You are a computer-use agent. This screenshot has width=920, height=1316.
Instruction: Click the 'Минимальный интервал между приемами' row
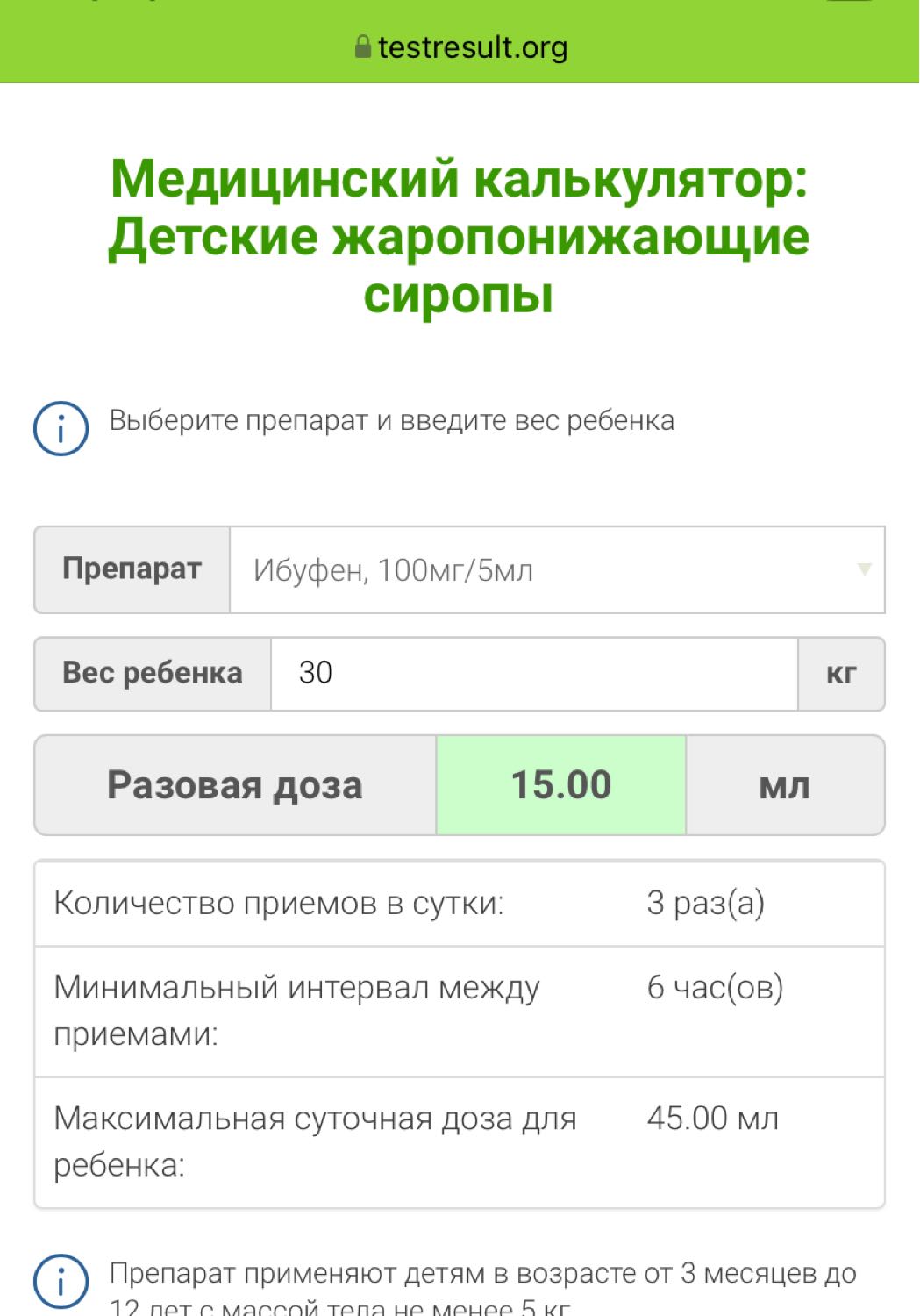[x=460, y=1012]
